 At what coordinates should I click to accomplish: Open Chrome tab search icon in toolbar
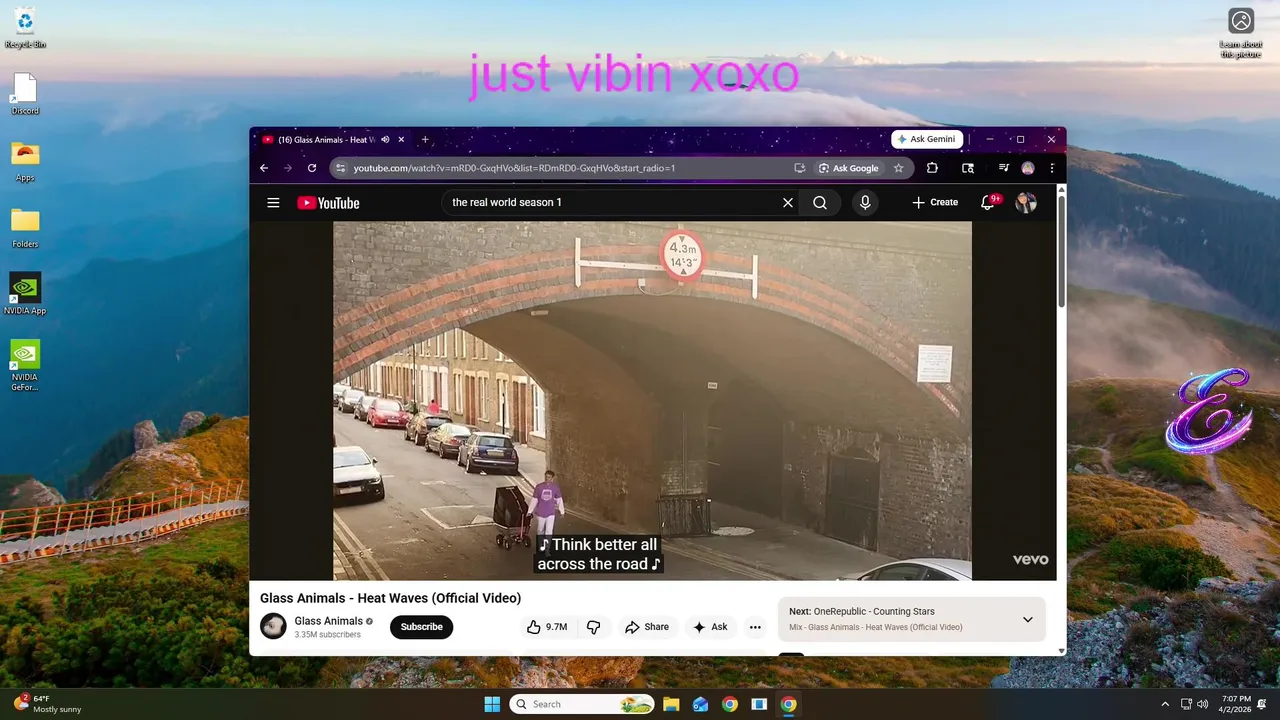pyautogui.click(x=968, y=168)
